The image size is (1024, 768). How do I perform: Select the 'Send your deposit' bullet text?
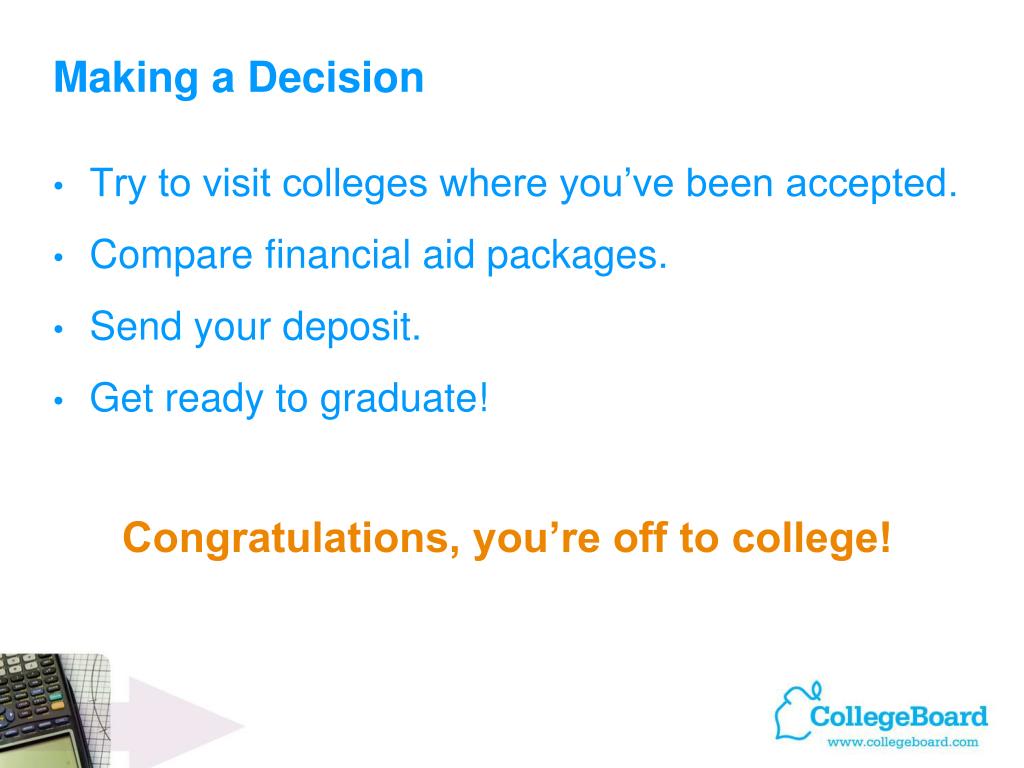255,327
